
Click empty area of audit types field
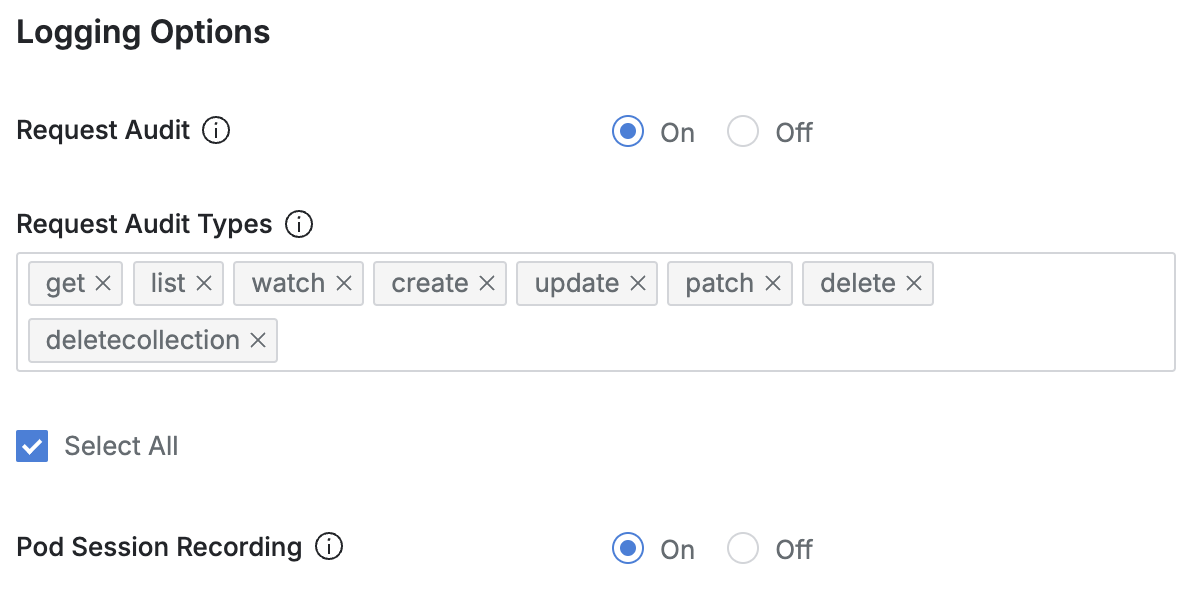point(720,340)
